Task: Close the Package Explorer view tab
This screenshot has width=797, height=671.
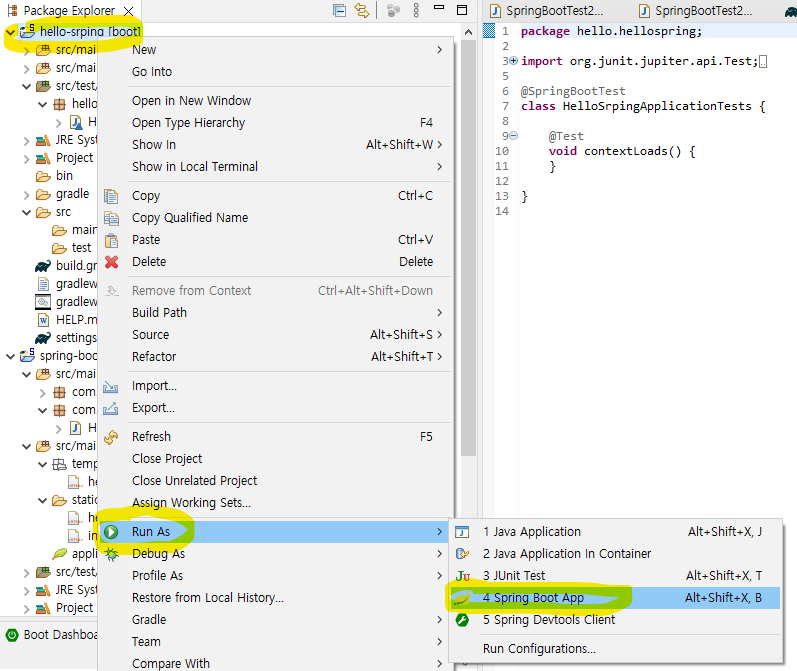Action: pos(129,11)
